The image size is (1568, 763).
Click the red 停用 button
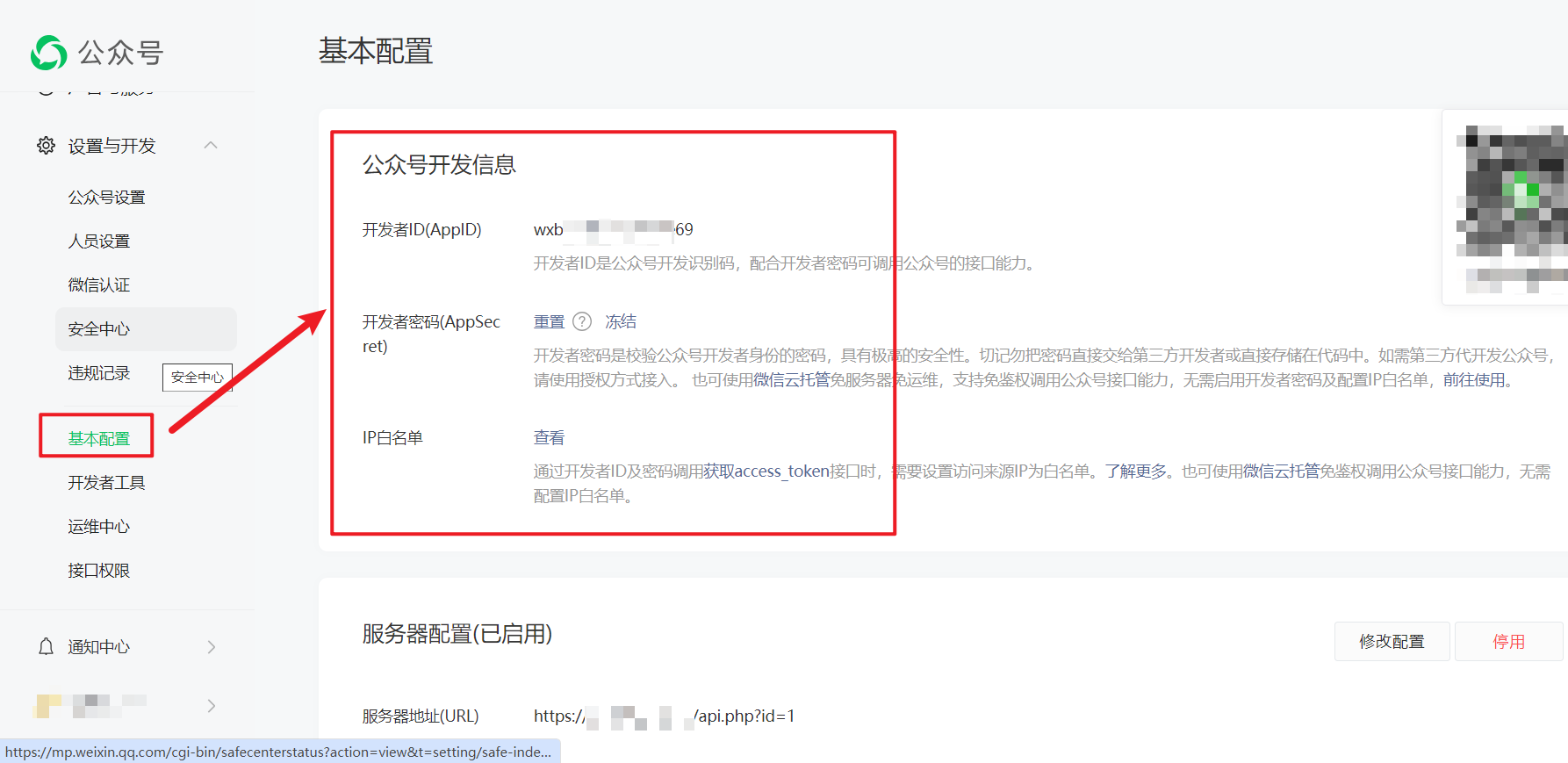(1509, 642)
